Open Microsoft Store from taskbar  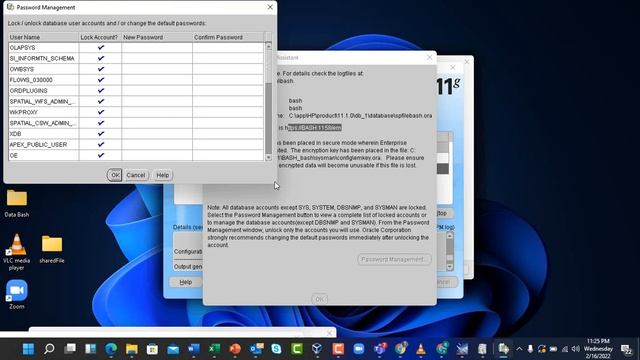point(152,349)
